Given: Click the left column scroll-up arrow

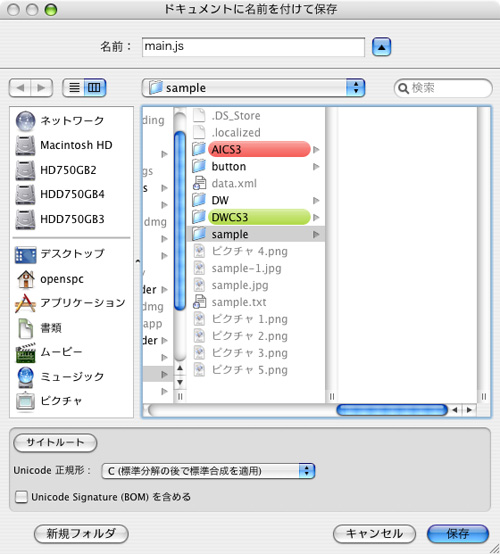Looking at the screenshot, I should 180,368.
